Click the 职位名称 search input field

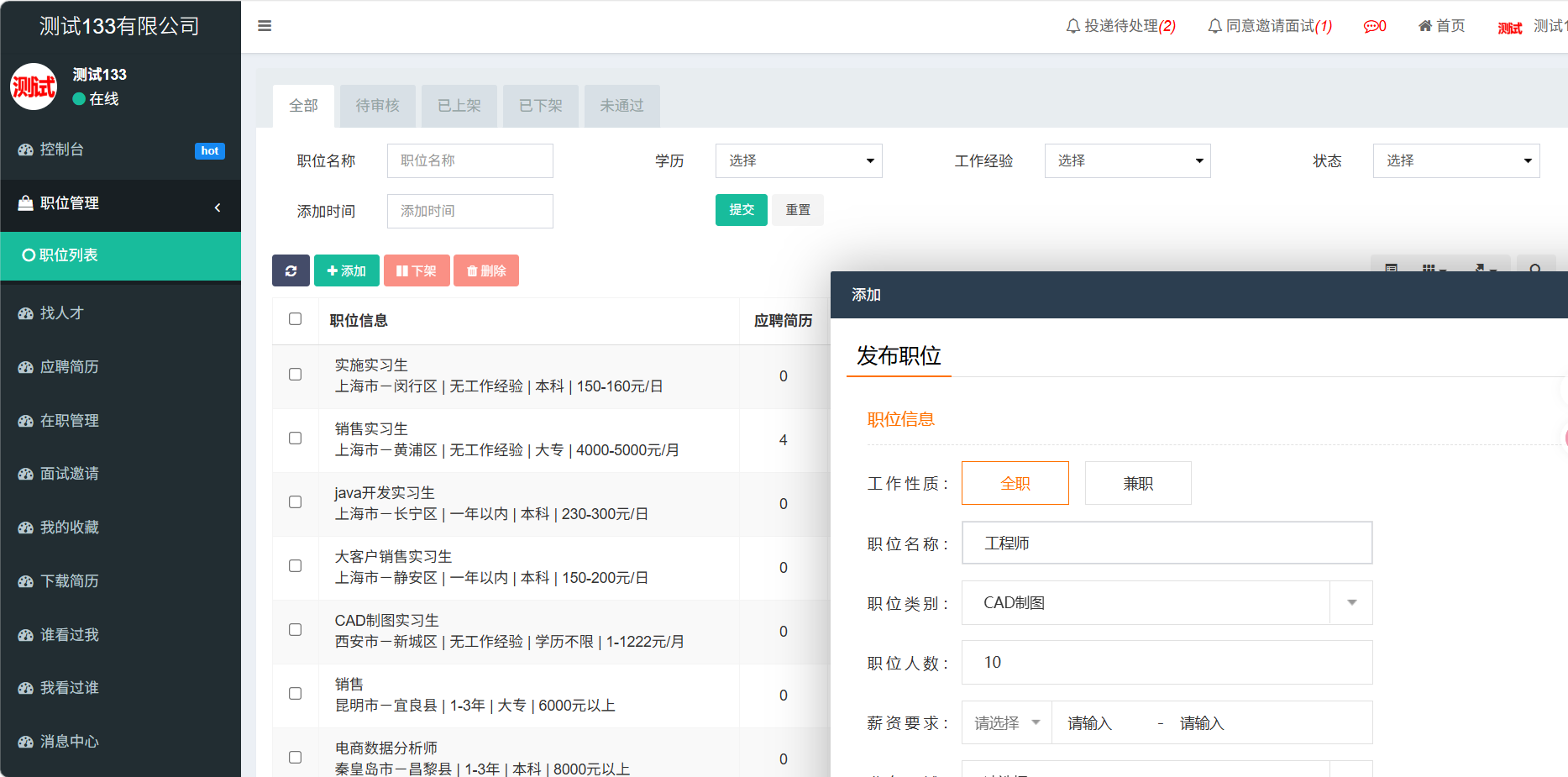[469, 160]
